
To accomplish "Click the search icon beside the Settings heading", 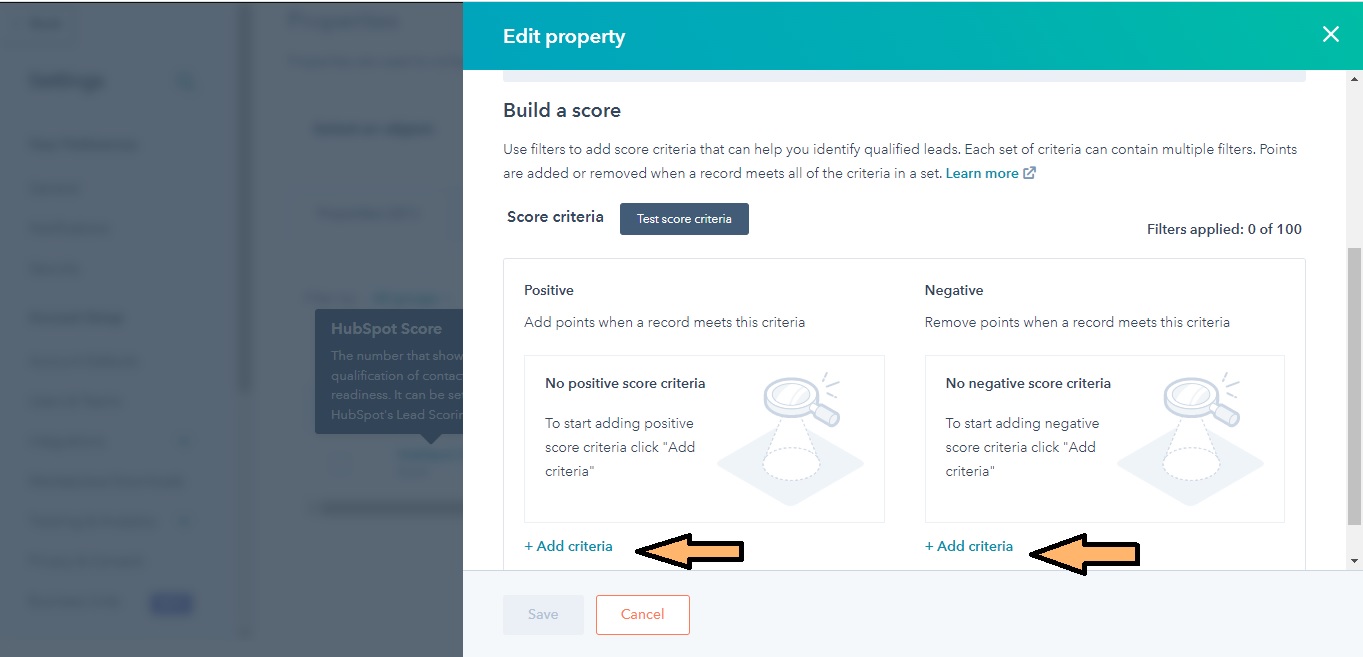I will pos(185,82).
